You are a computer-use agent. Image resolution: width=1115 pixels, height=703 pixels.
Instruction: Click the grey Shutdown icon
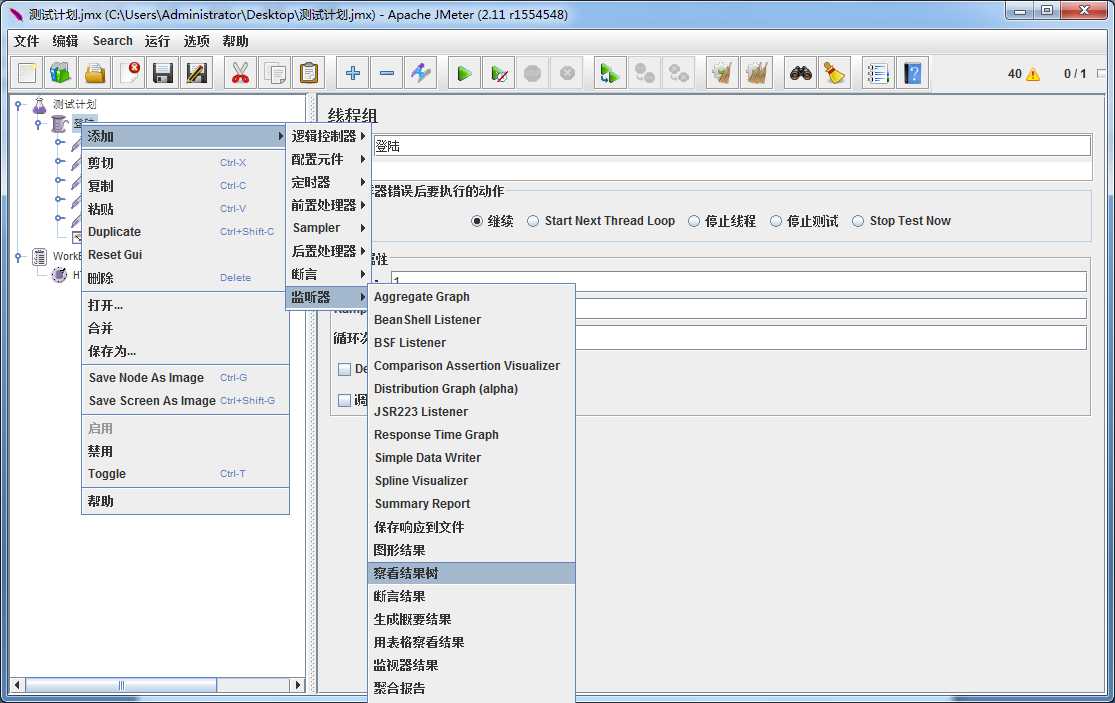(x=567, y=73)
